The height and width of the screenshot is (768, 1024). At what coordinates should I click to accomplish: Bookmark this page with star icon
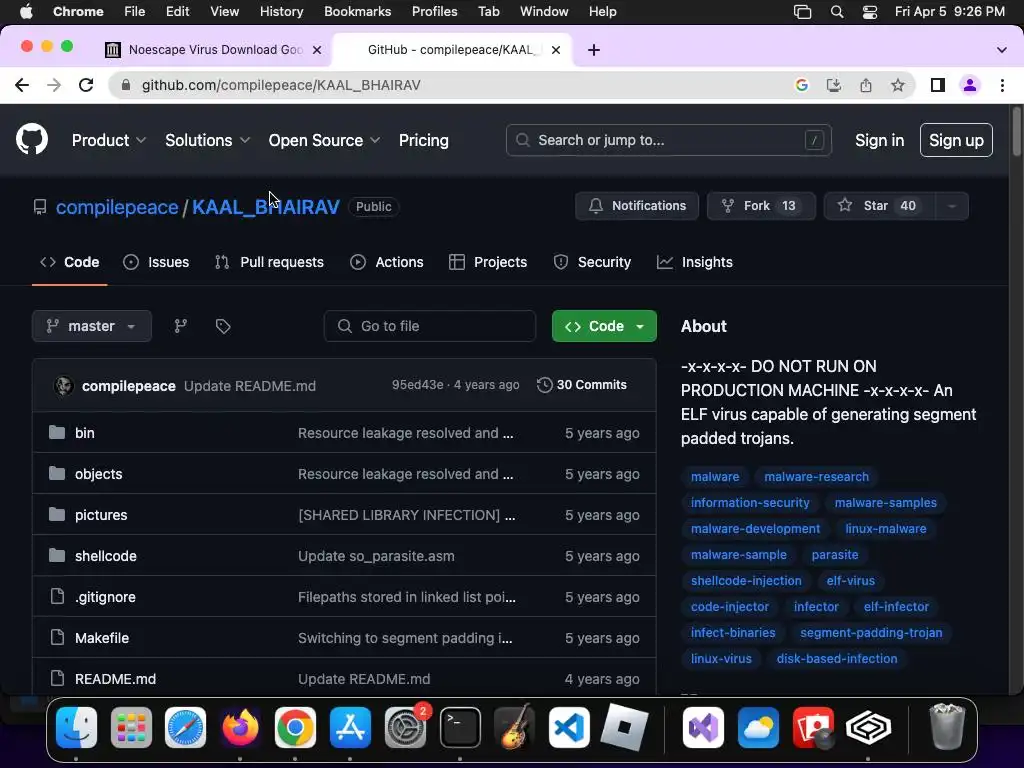pyautogui.click(x=898, y=85)
